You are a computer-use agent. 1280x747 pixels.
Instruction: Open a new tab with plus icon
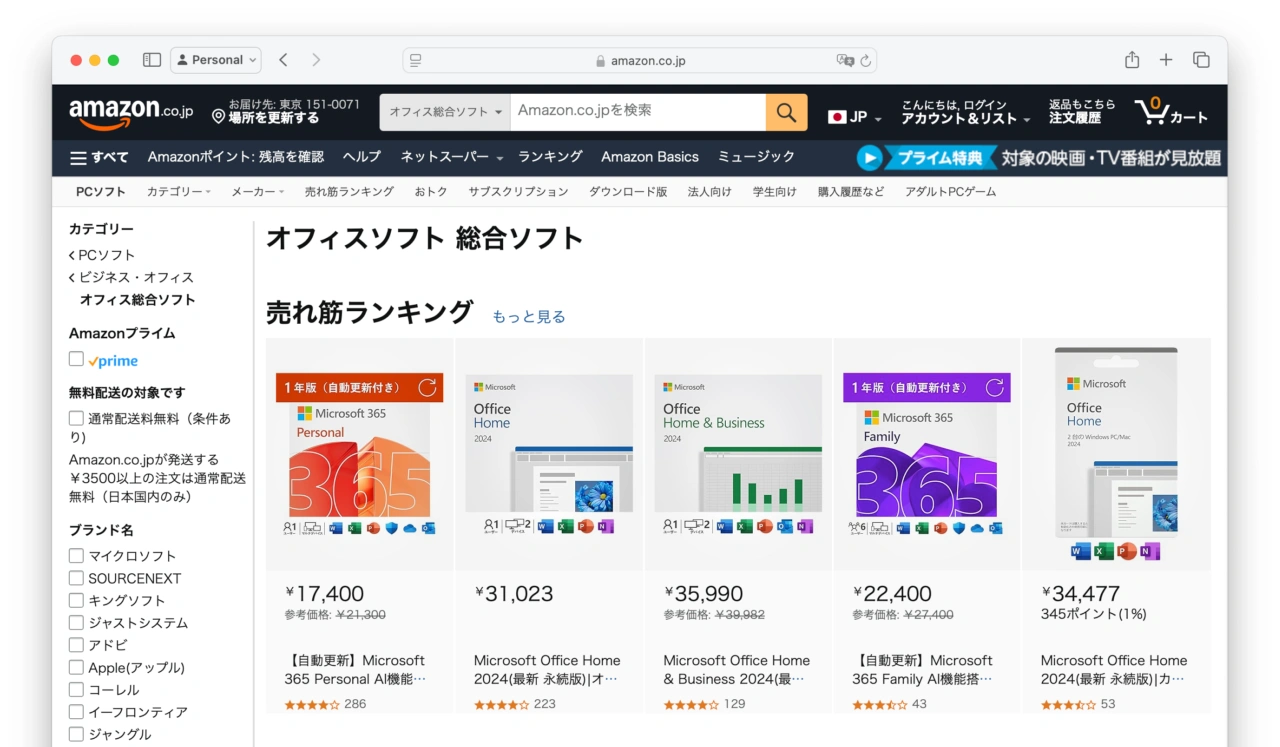click(x=1166, y=60)
